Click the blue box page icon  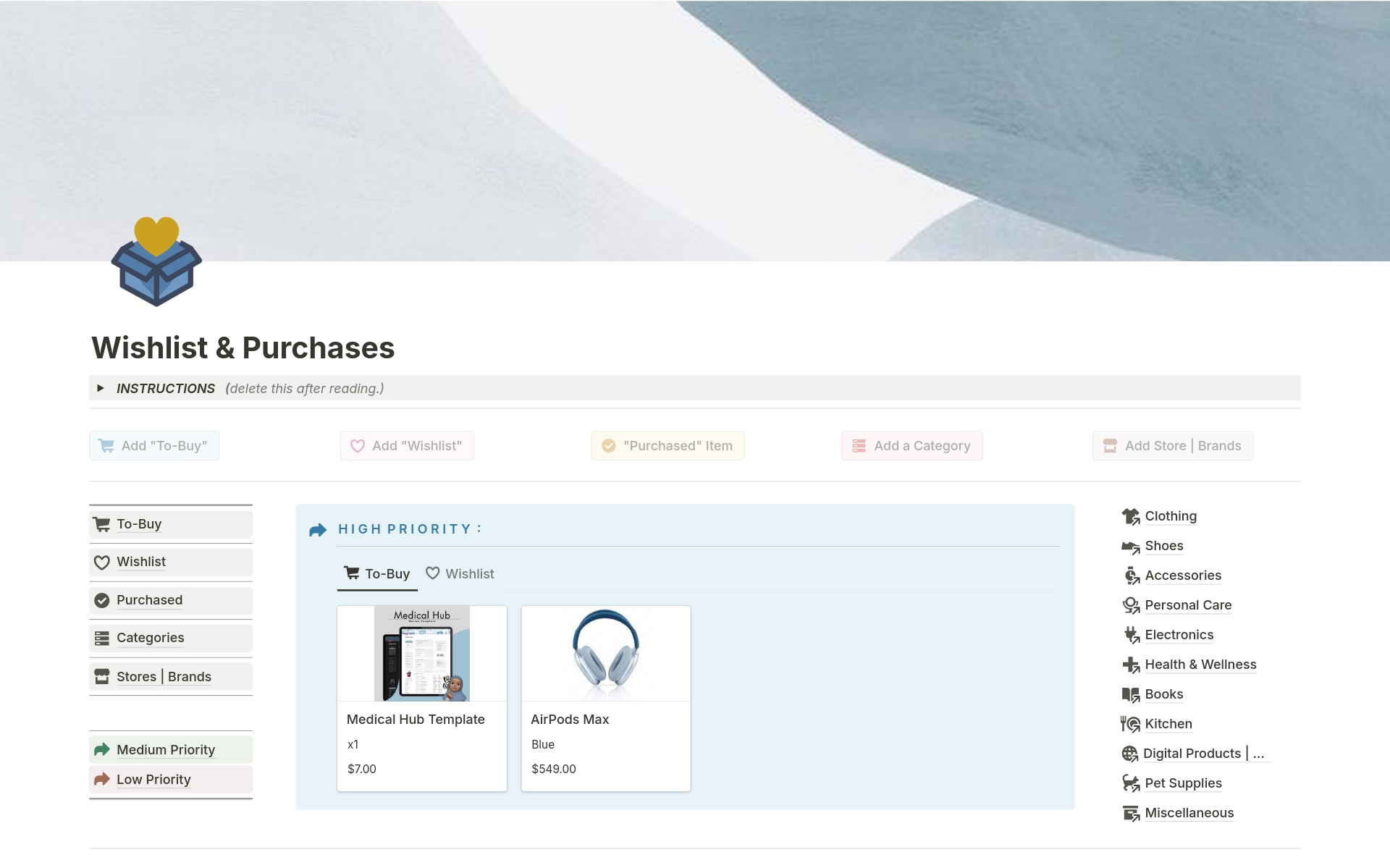tap(156, 263)
